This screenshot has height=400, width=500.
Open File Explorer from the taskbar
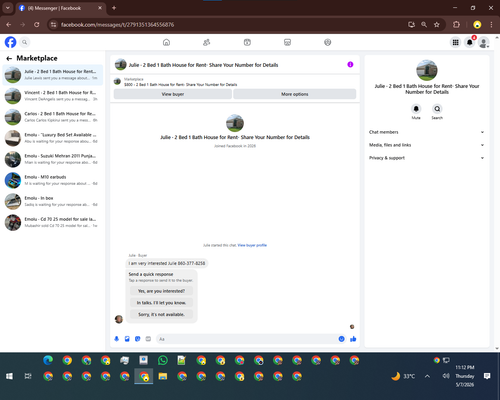[x=163, y=376]
